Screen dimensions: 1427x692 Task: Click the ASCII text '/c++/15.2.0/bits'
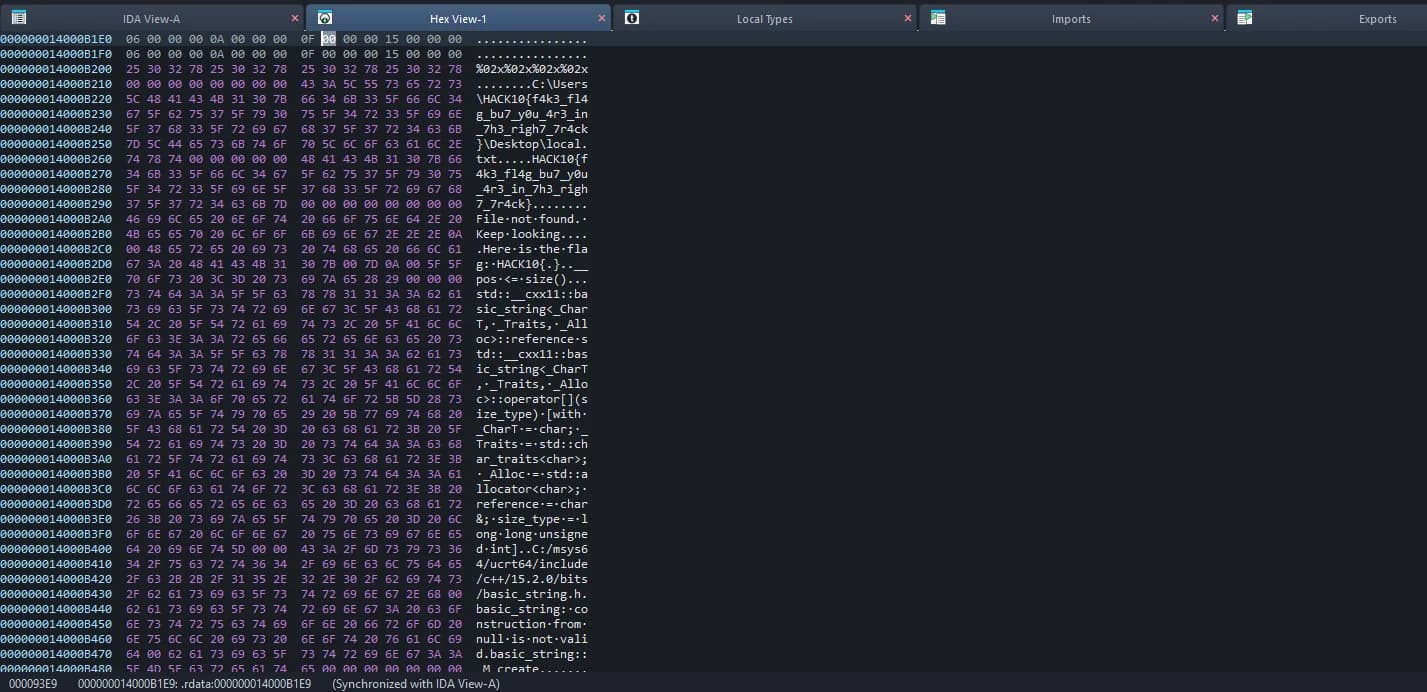[532, 579]
